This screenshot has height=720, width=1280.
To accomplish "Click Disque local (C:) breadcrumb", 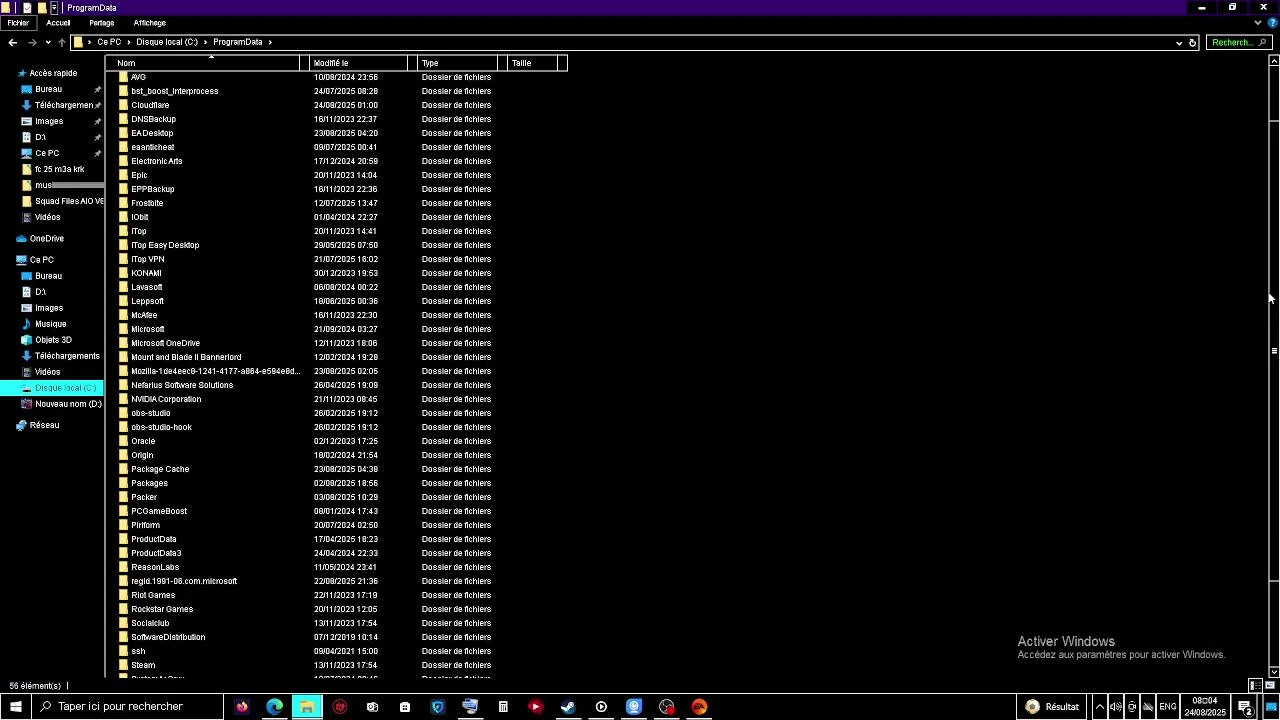I will pyautogui.click(x=167, y=42).
